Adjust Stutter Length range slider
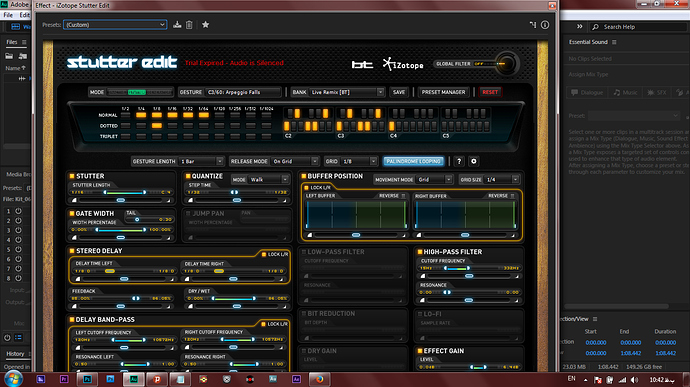 click(x=125, y=192)
